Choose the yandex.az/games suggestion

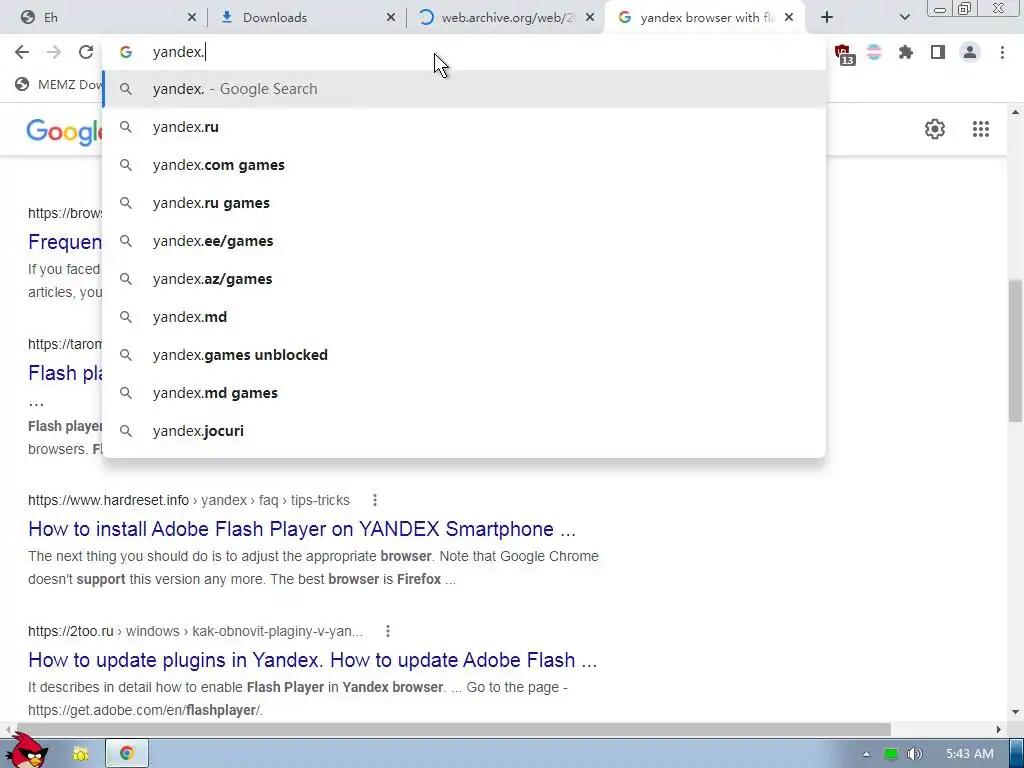point(464,279)
